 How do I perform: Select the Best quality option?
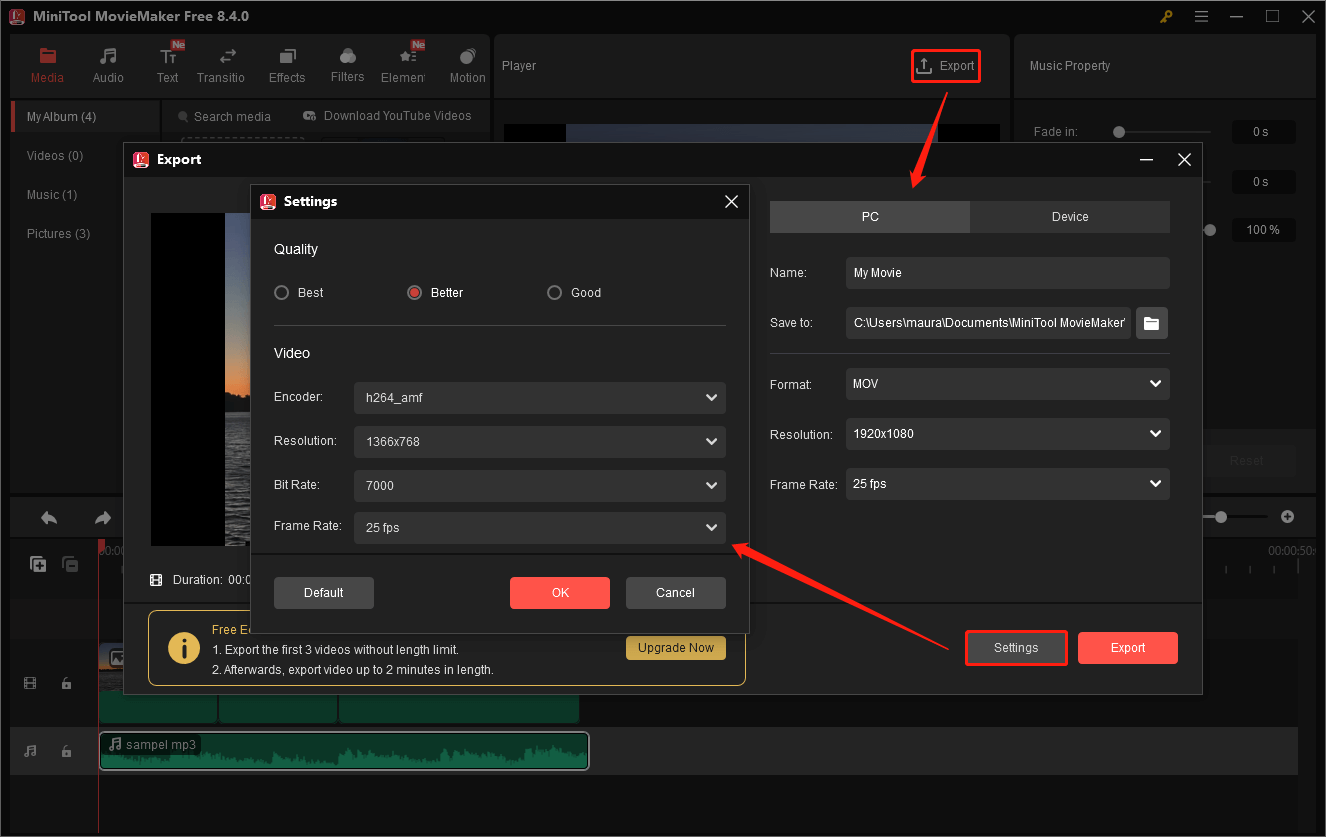(x=281, y=292)
